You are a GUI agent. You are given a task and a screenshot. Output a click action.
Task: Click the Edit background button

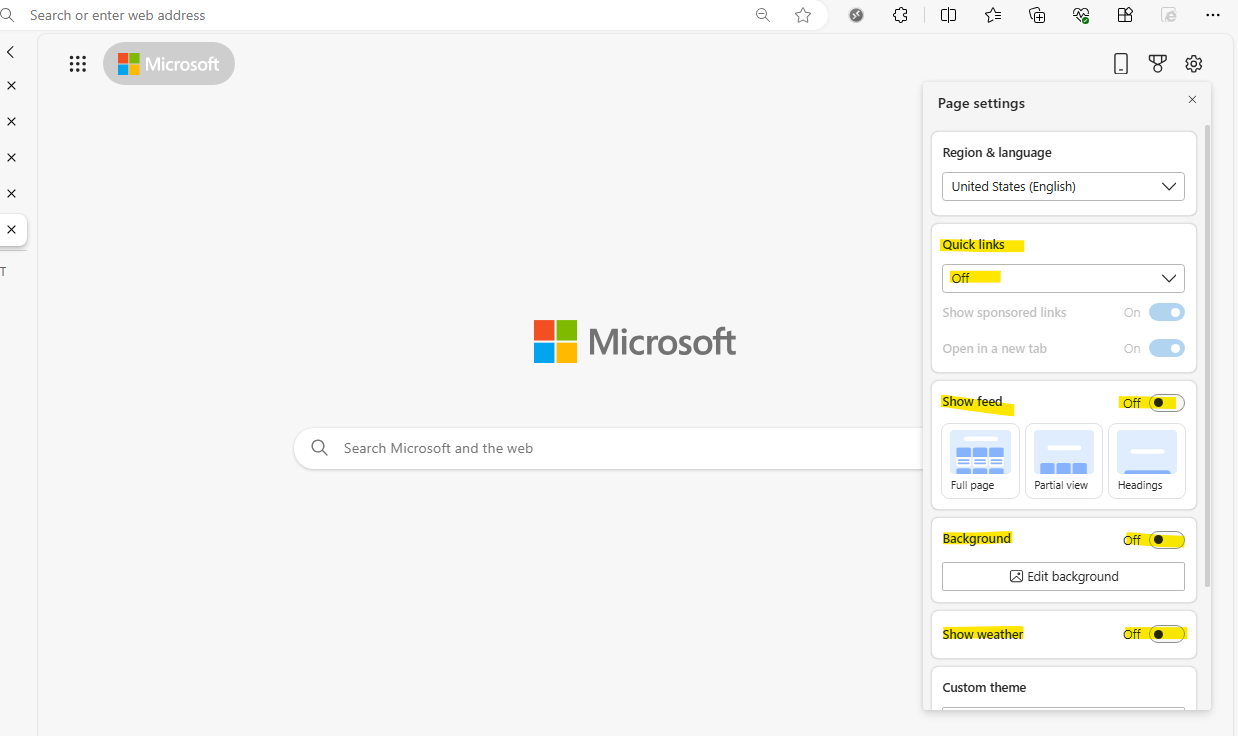(x=1063, y=576)
